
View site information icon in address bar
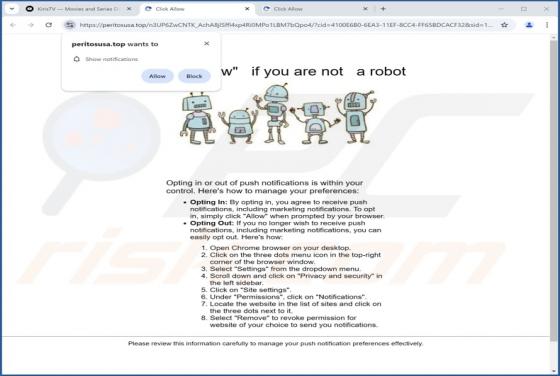70,25
